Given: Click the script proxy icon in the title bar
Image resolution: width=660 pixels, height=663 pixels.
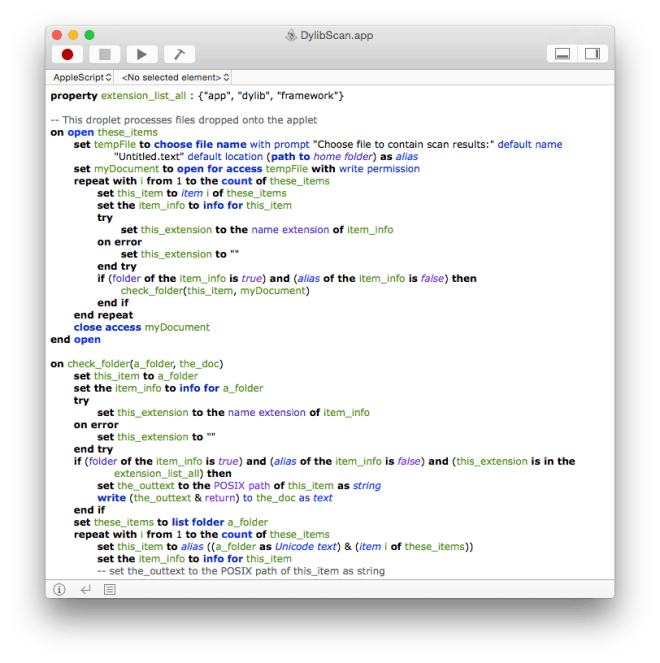Looking at the screenshot, I should pyautogui.click(x=291, y=35).
